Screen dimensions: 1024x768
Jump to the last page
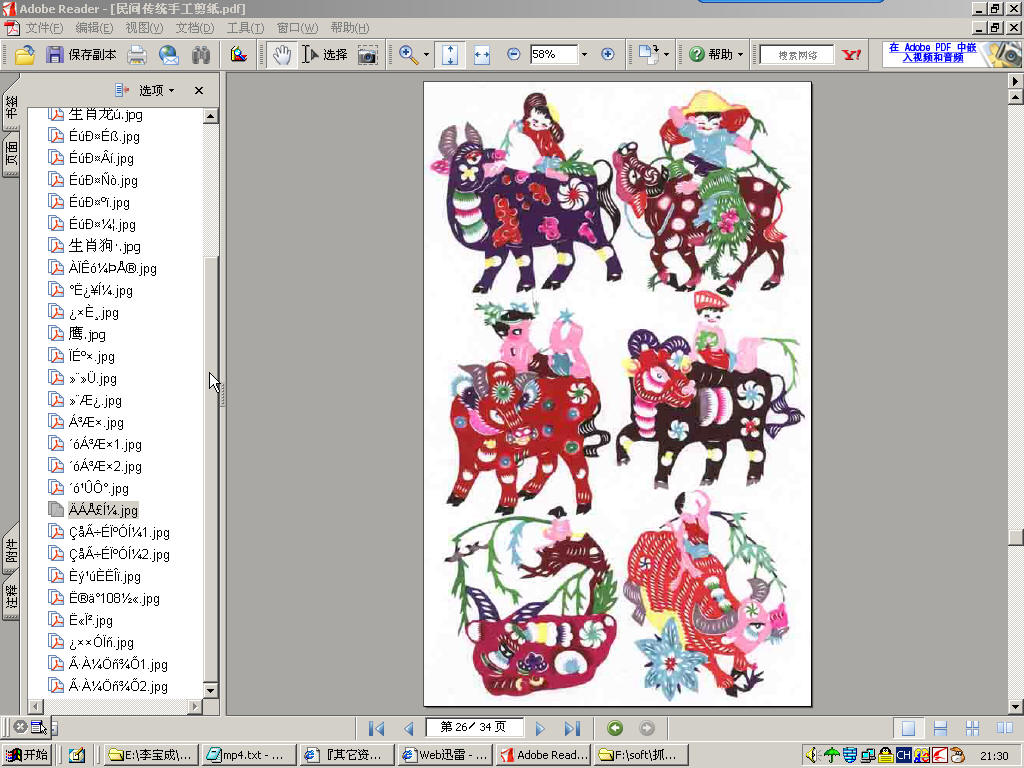point(572,728)
